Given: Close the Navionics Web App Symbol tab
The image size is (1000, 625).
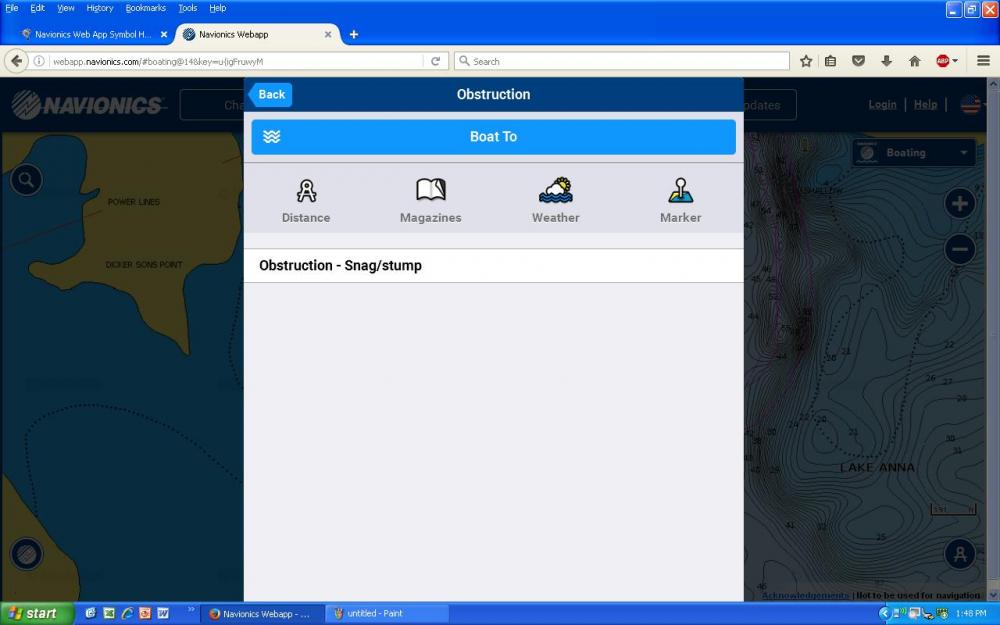Looking at the screenshot, I should [164, 34].
